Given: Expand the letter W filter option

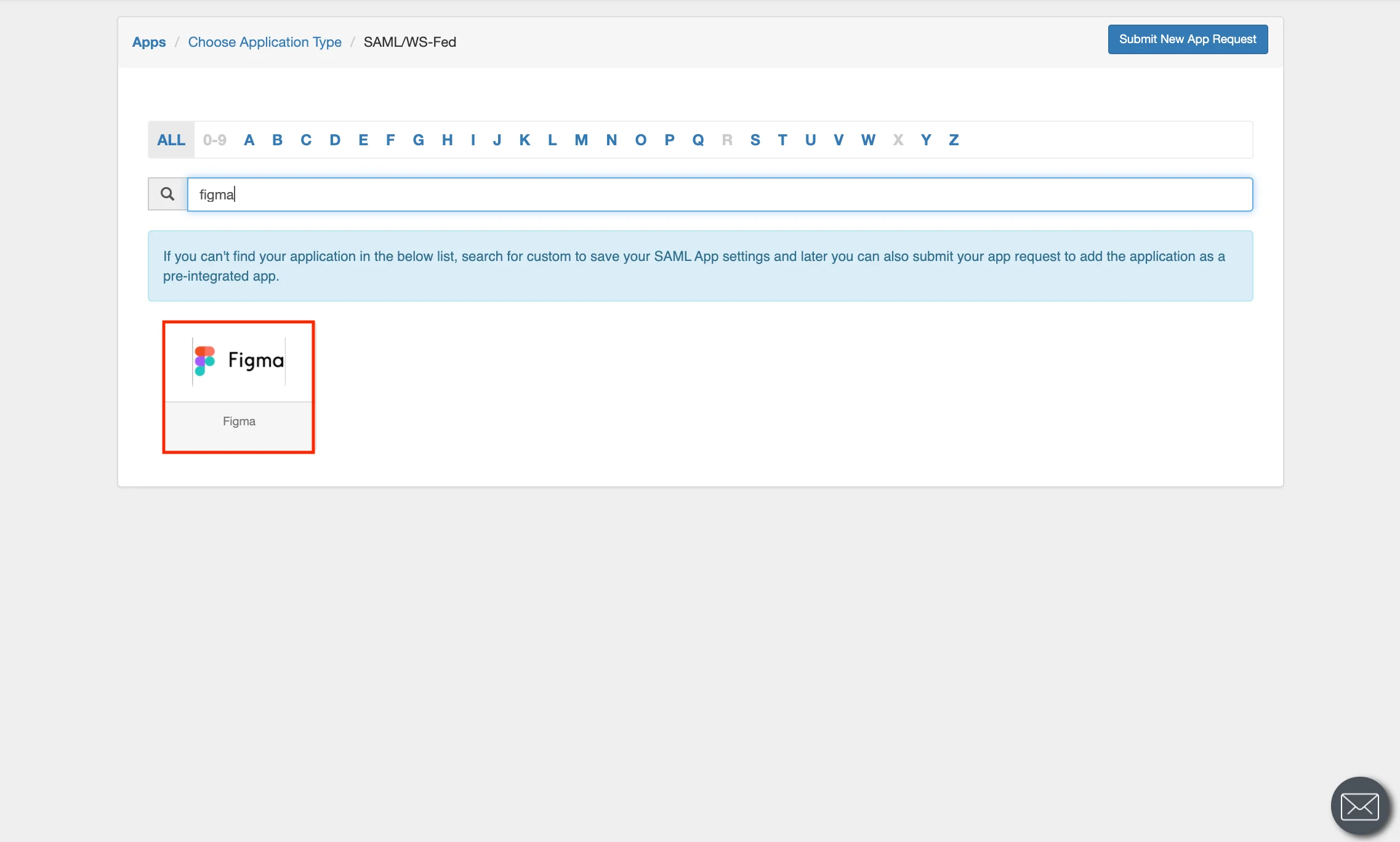Looking at the screenshot, I should point(868,139).
